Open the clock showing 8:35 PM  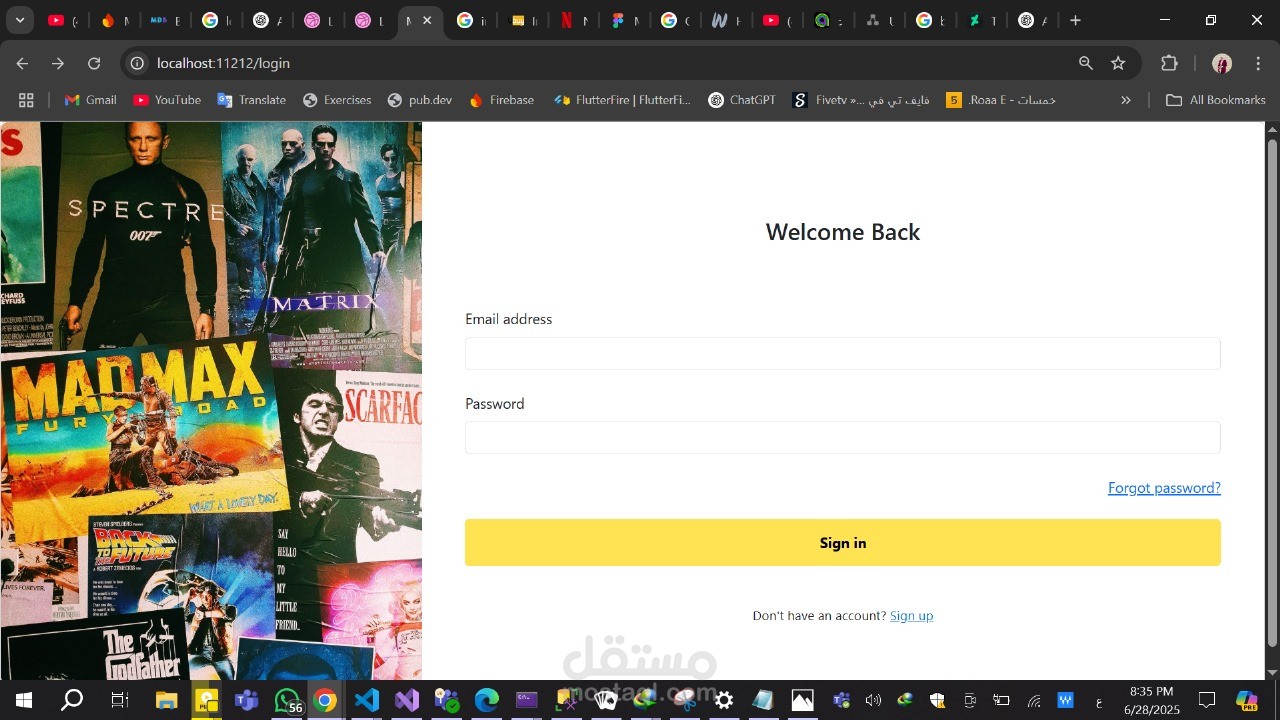pos(1151,700)
